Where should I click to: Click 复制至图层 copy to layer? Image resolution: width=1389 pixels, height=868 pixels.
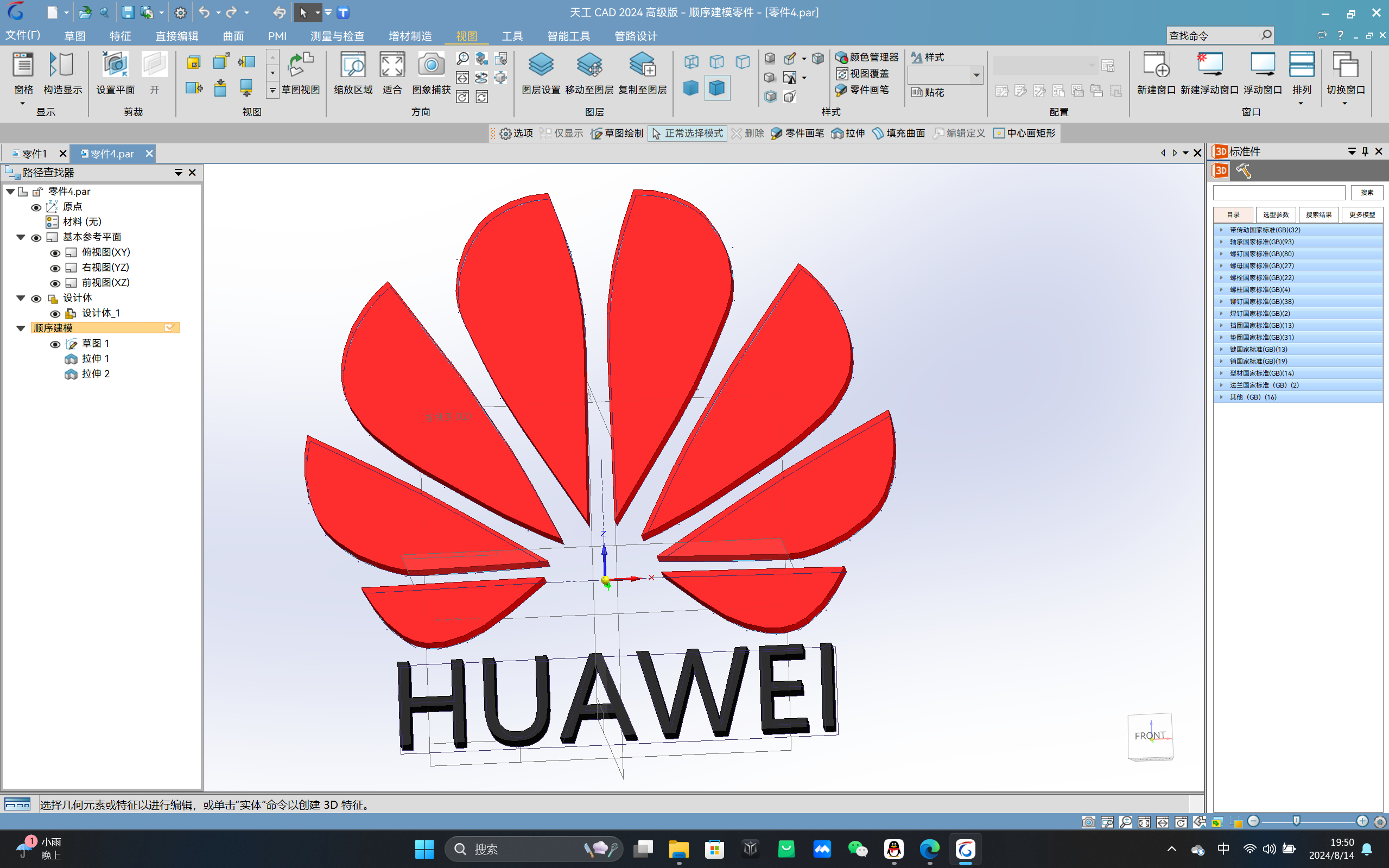642,73
